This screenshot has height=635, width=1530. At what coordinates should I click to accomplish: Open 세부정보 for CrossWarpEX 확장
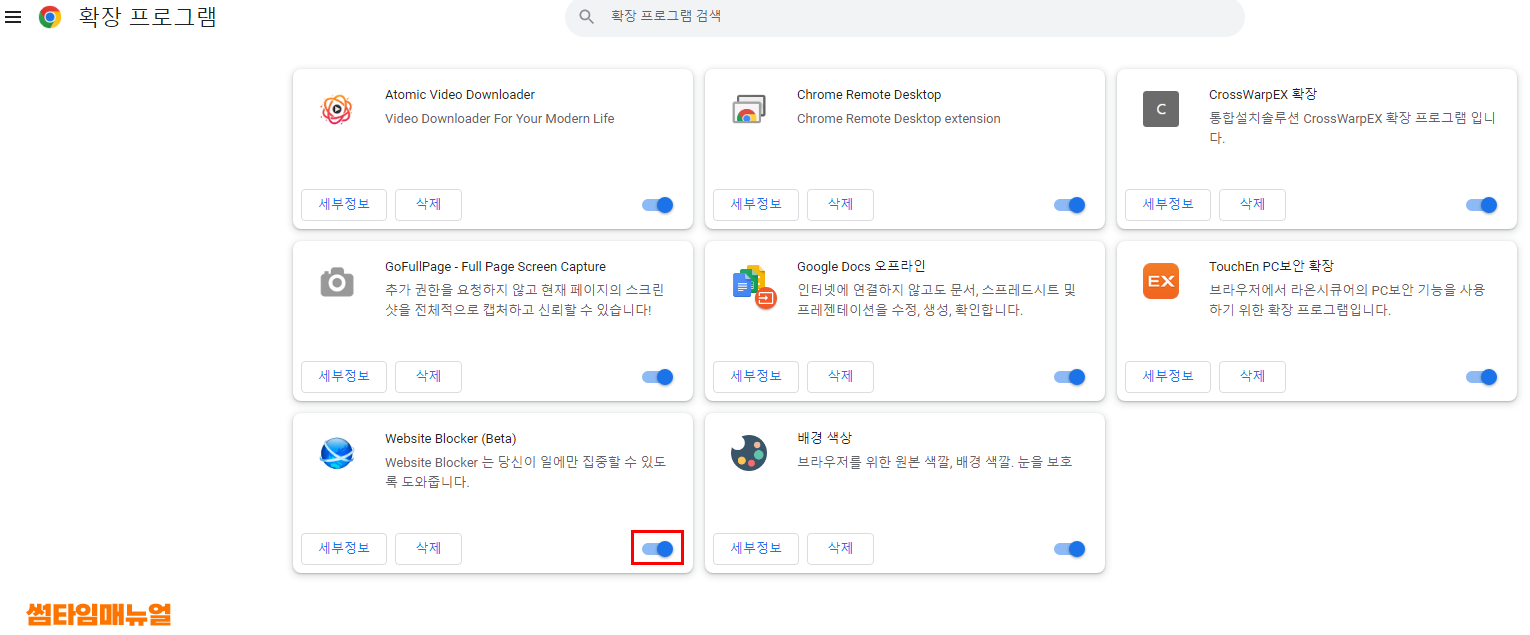click(1168, 205)
